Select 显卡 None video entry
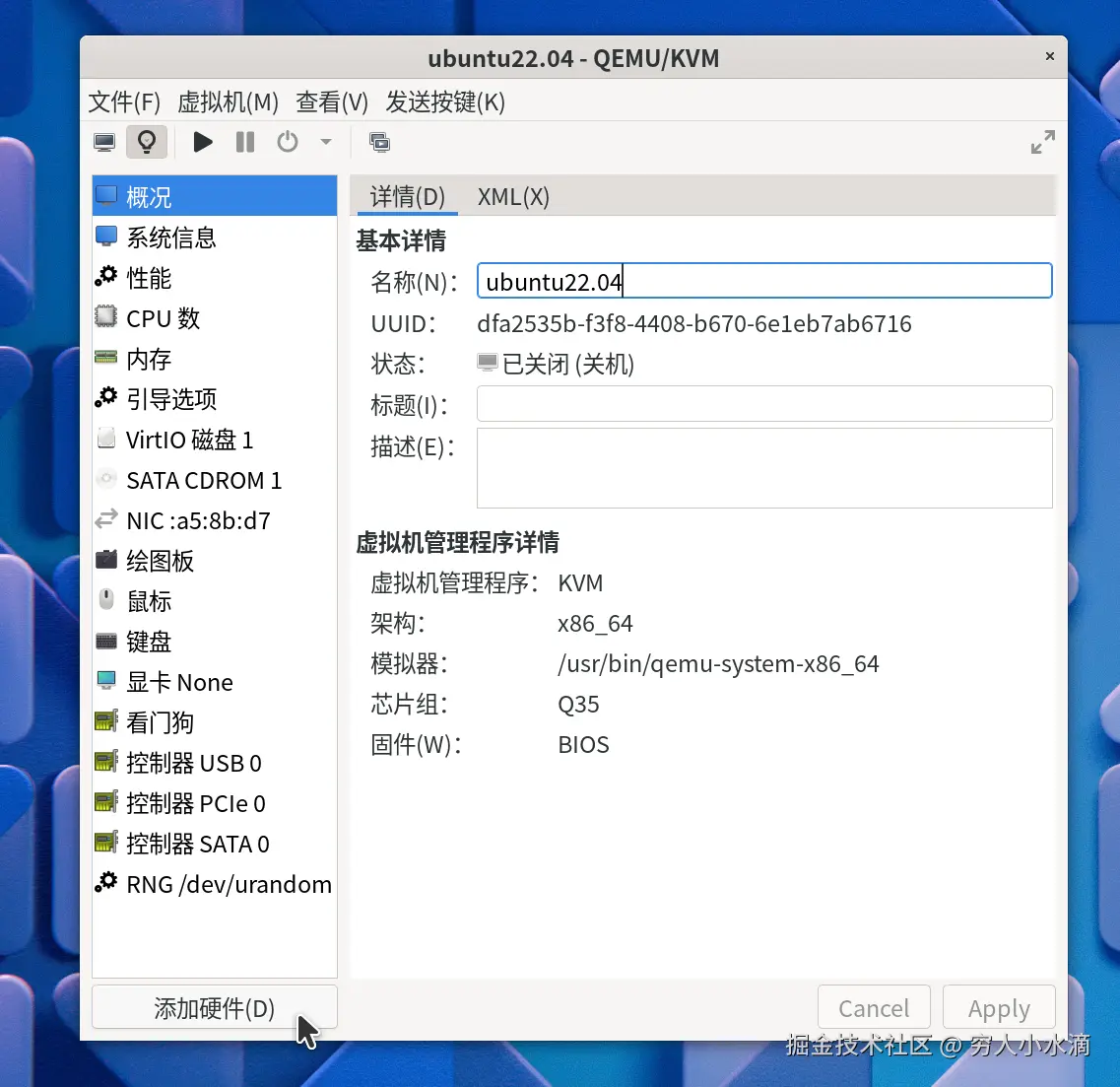 215,682
